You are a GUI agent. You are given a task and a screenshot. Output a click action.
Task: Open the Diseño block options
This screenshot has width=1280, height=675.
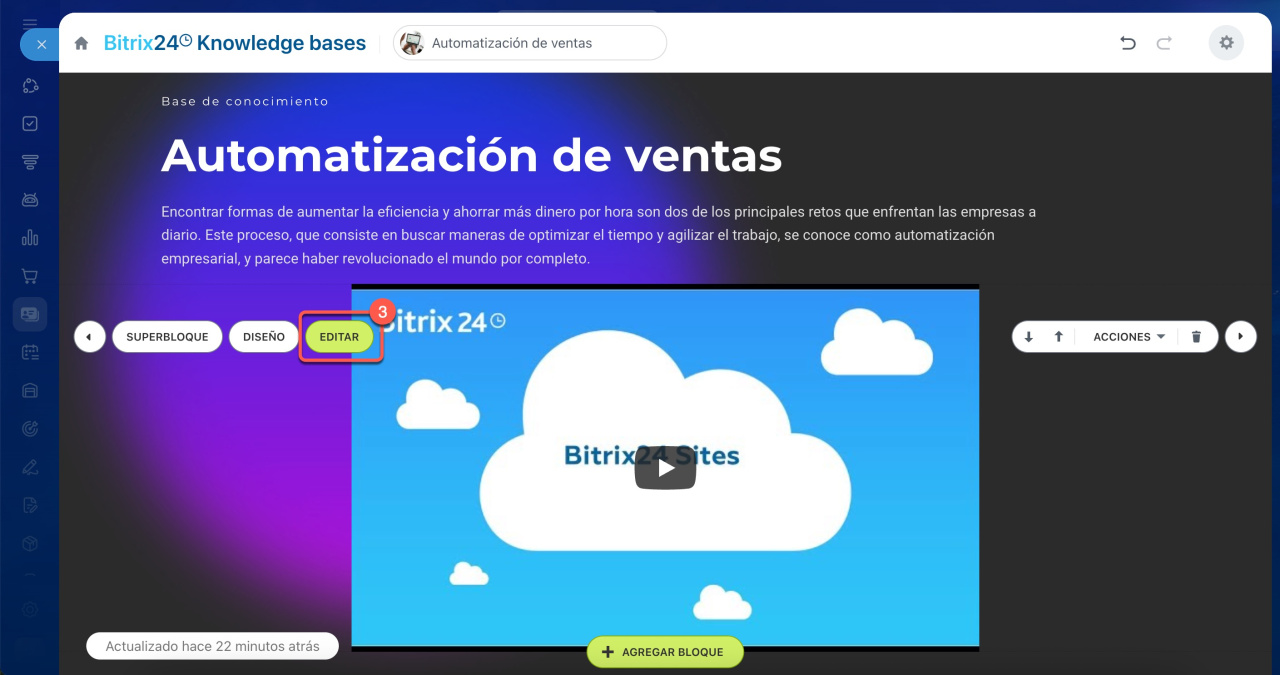tap(264, 337)
